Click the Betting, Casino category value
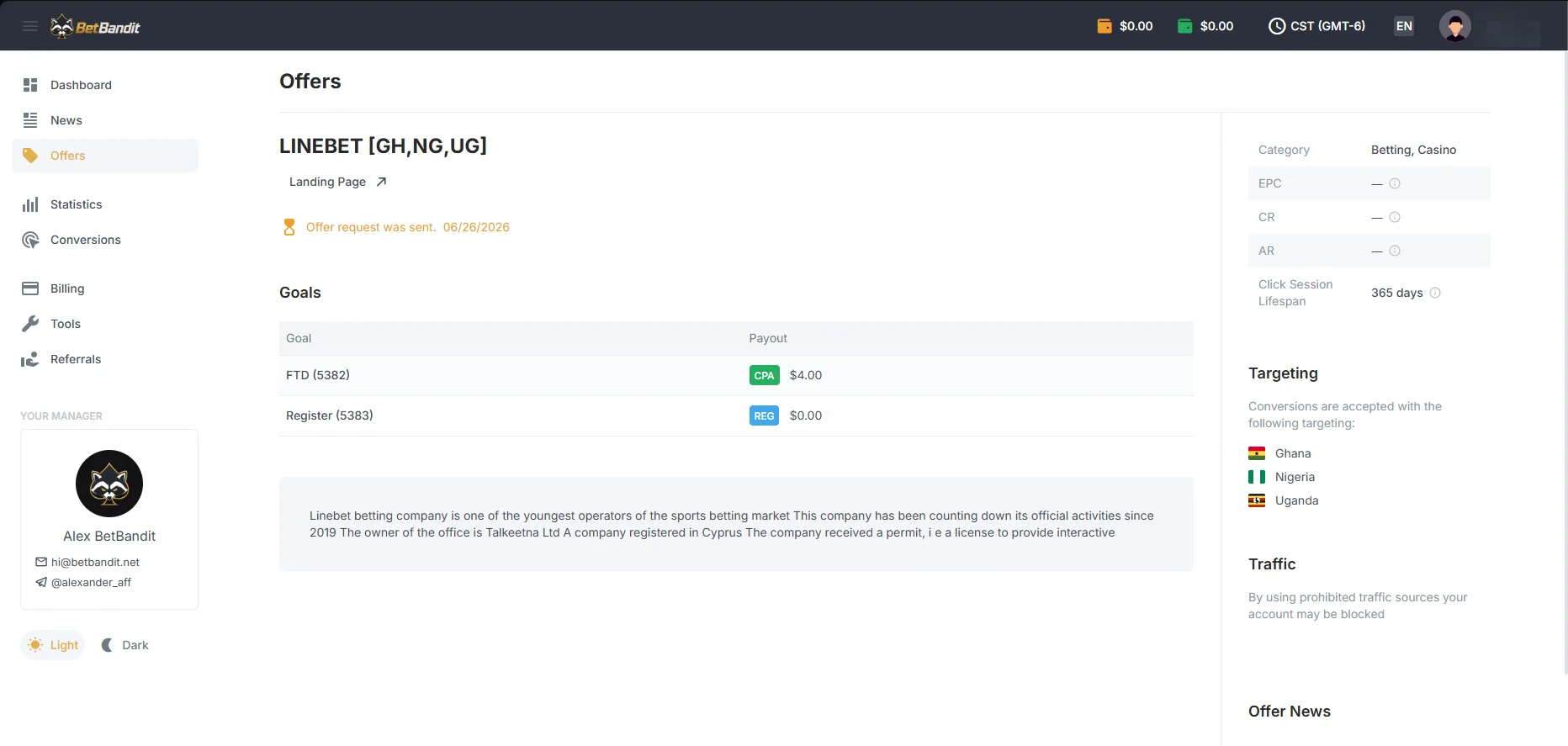 [1413, 150]
